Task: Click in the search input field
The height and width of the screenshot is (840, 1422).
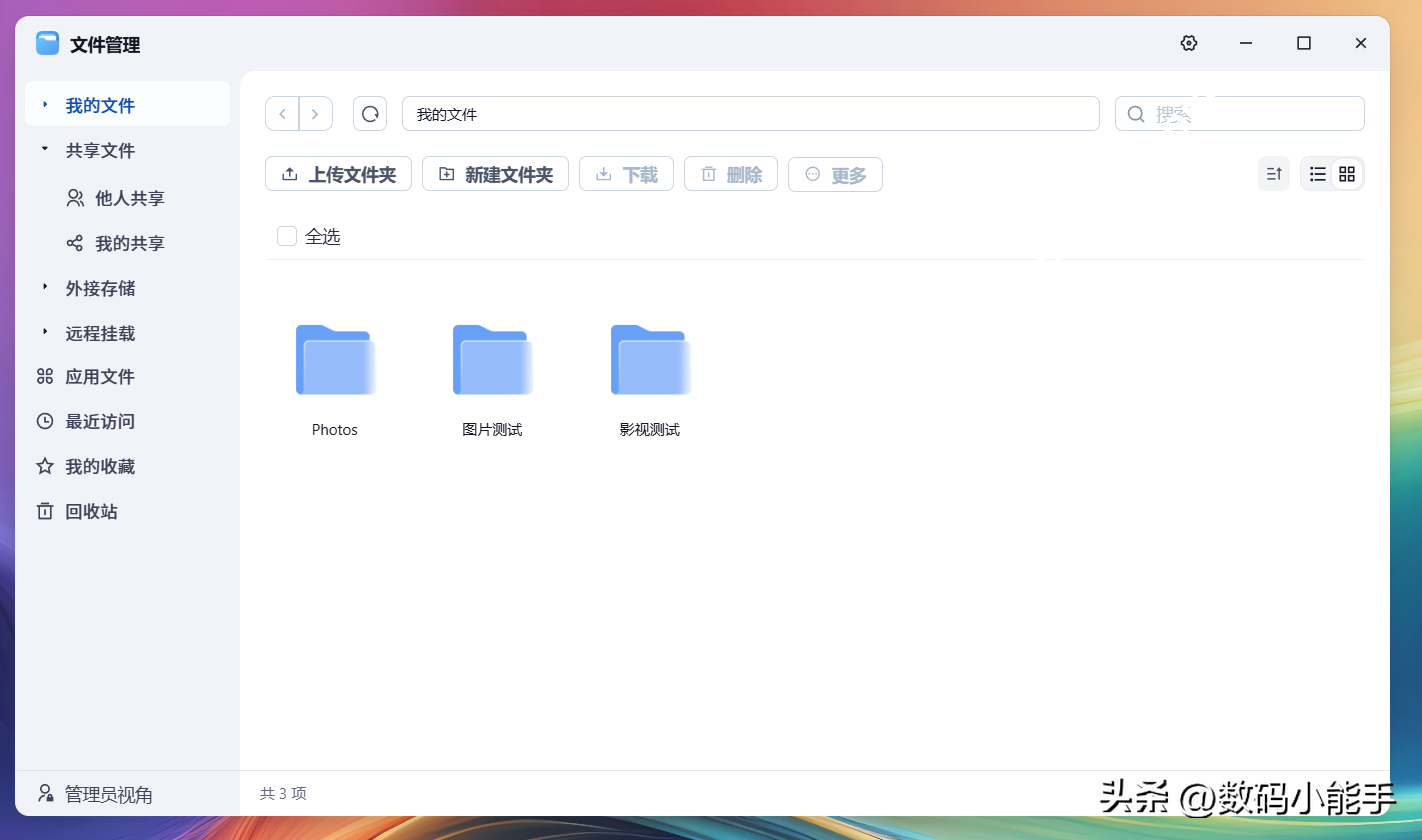Action: pos(1250,114)
